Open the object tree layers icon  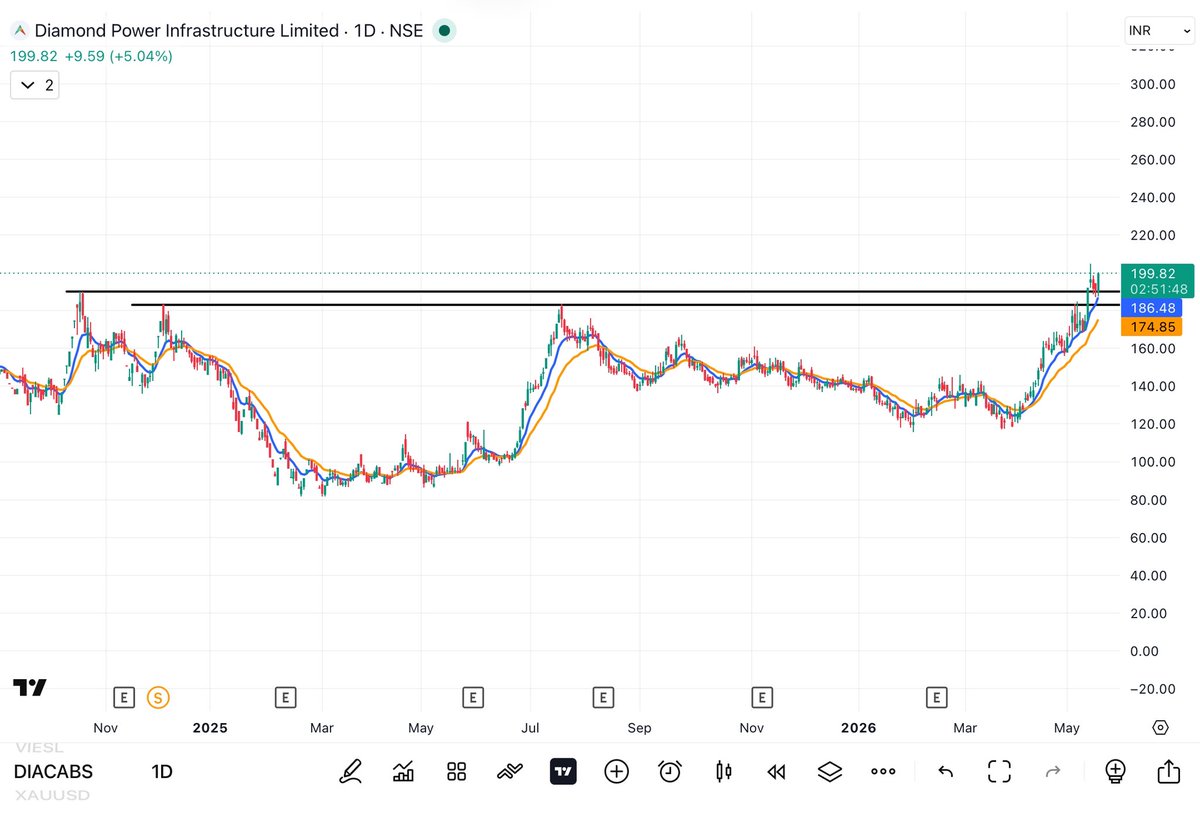830,771
